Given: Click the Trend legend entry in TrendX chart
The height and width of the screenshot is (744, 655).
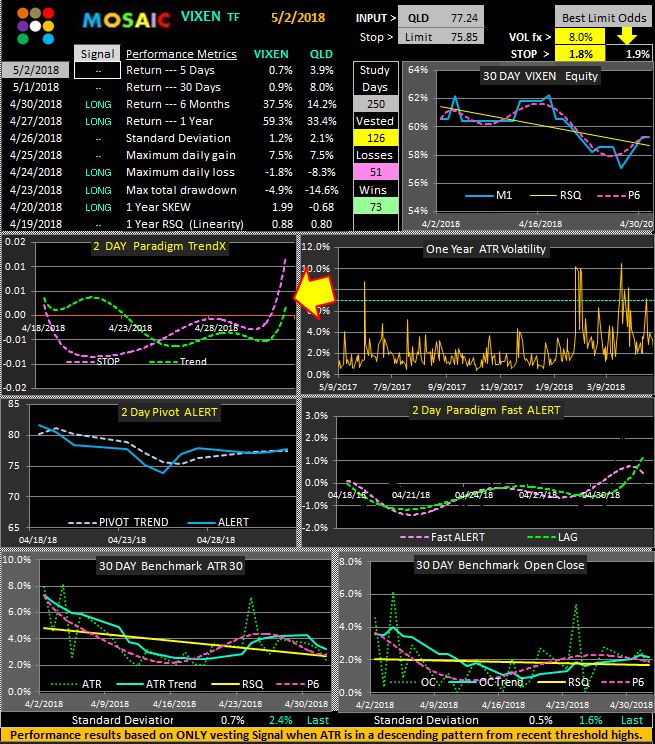Looking at the screenshot, I should click(x=178, y=362).
